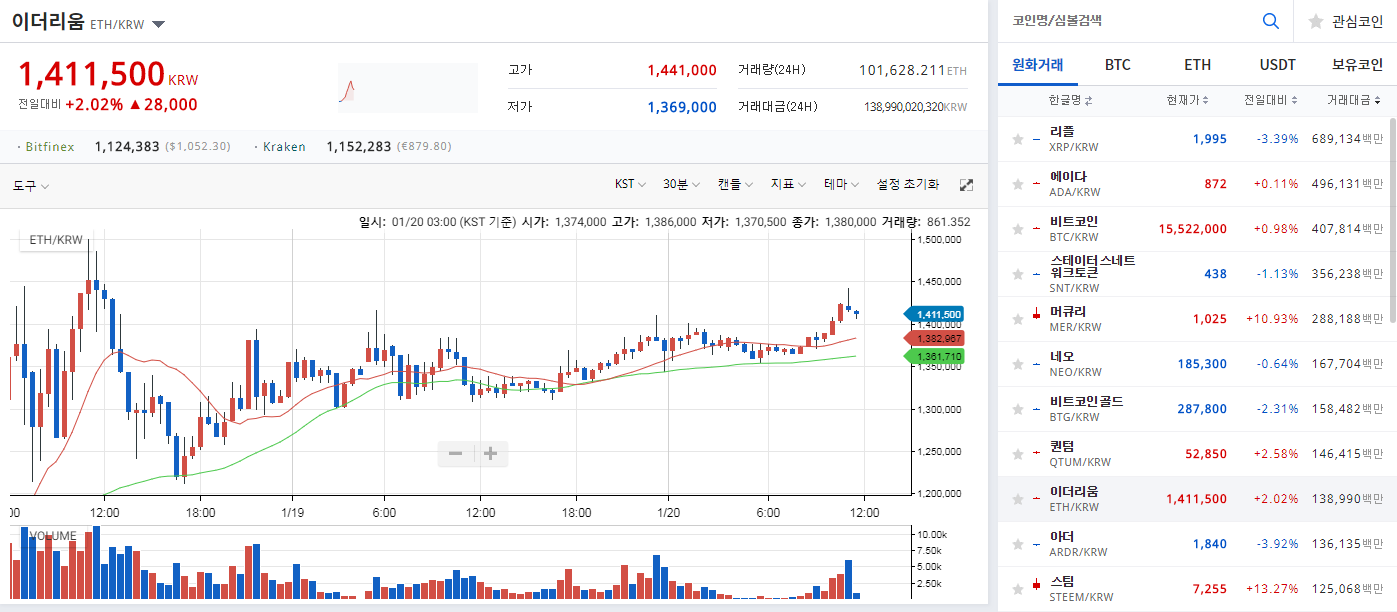
Task: Click the 설정 초기화 button
Action: click(907, 184)
